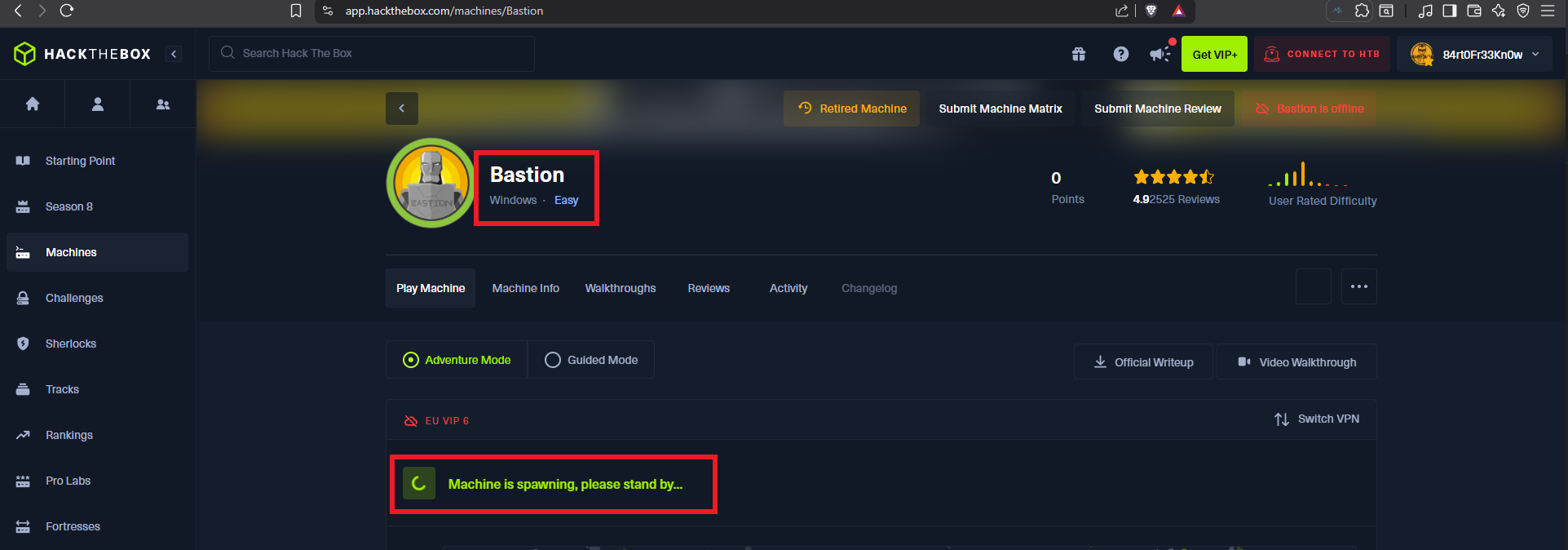Switch to the Play Machine tab

pos(431,288)
